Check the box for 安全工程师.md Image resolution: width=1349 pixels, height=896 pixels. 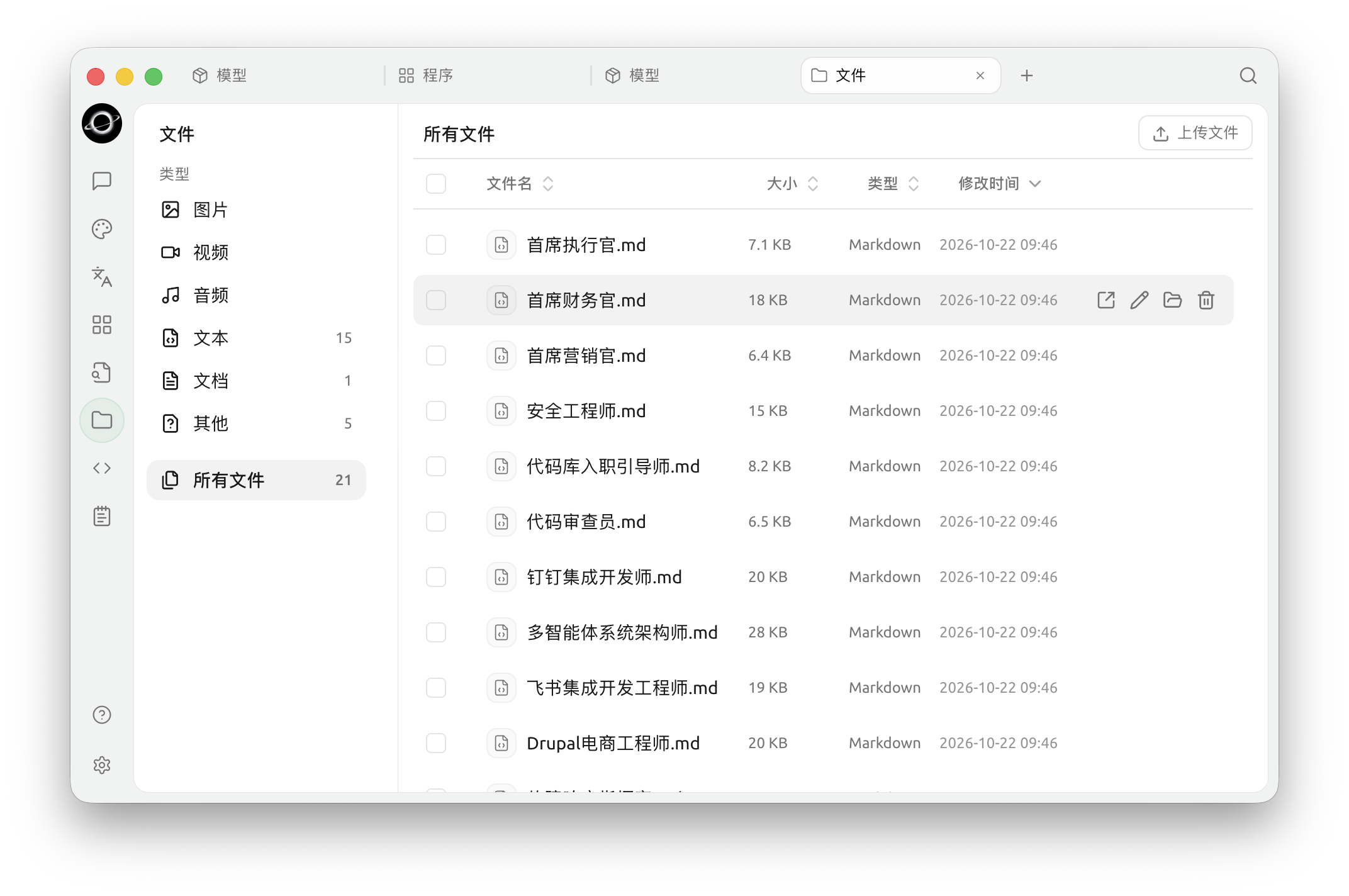point(436,411)
